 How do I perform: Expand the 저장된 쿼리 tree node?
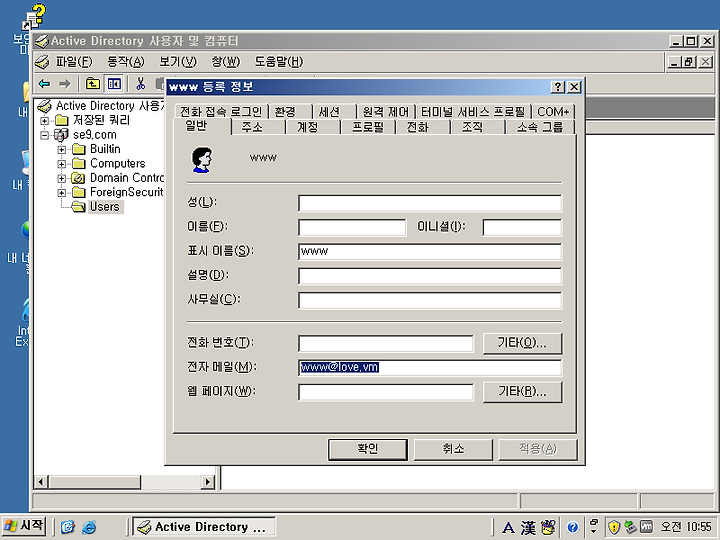tap(44, 121)
